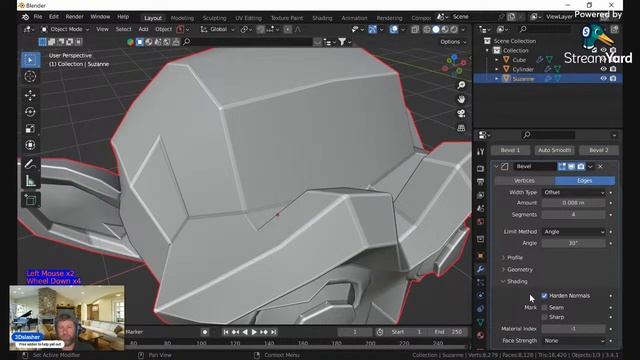Open the View Layer properties tab

tap(480, 195)
